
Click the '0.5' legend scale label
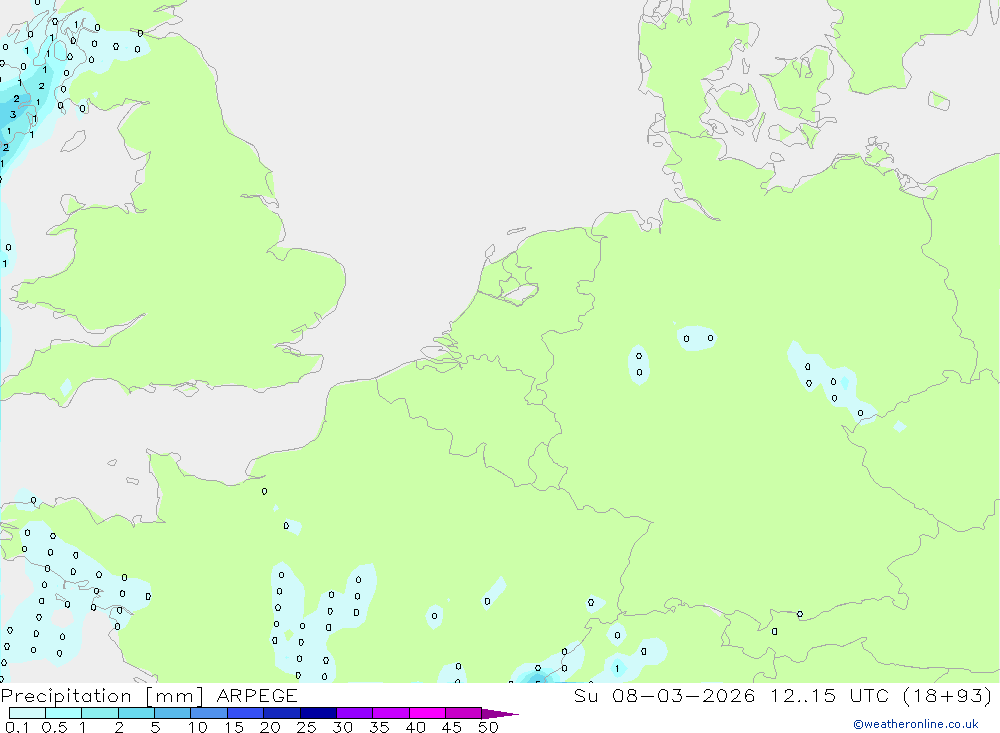[x=54, y=727]
